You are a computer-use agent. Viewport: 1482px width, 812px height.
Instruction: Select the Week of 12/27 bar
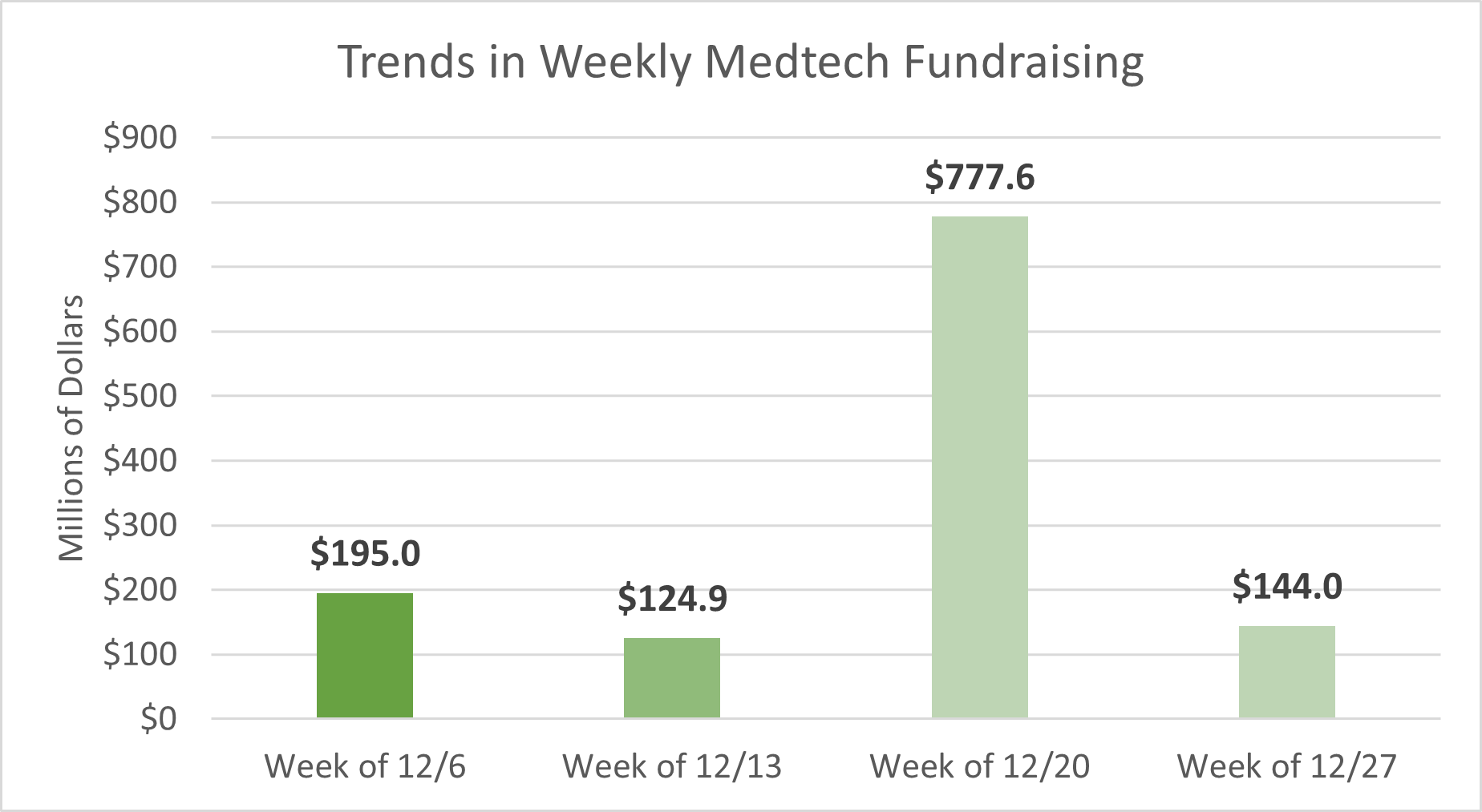click(1286, 672)
